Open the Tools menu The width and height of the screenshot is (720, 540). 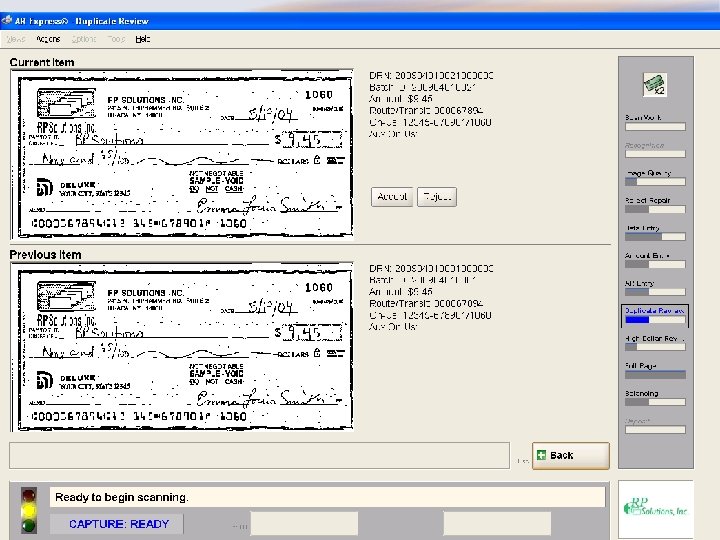click(x=116, y=39)
